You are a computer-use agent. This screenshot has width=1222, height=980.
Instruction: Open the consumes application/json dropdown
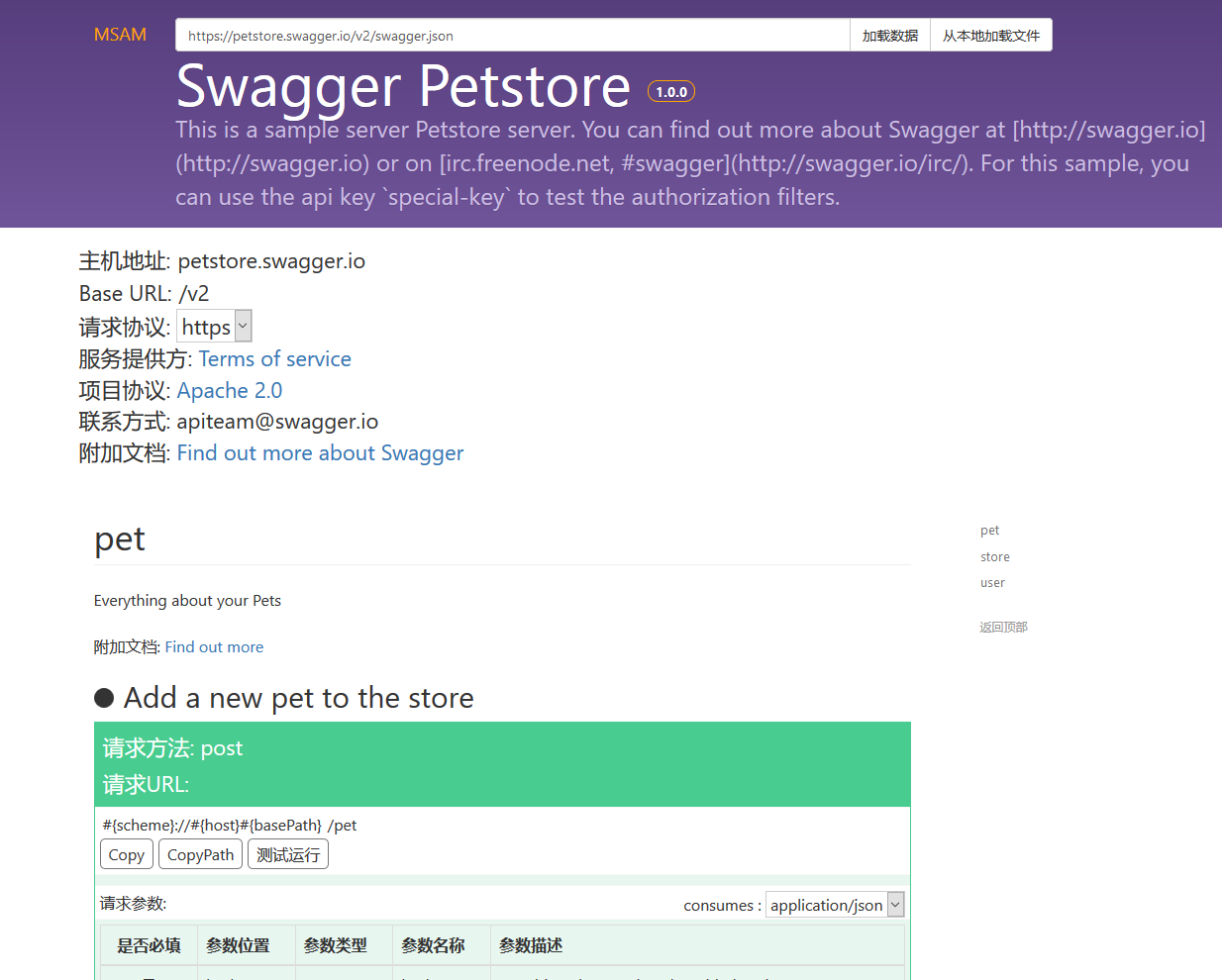point(835,905)
